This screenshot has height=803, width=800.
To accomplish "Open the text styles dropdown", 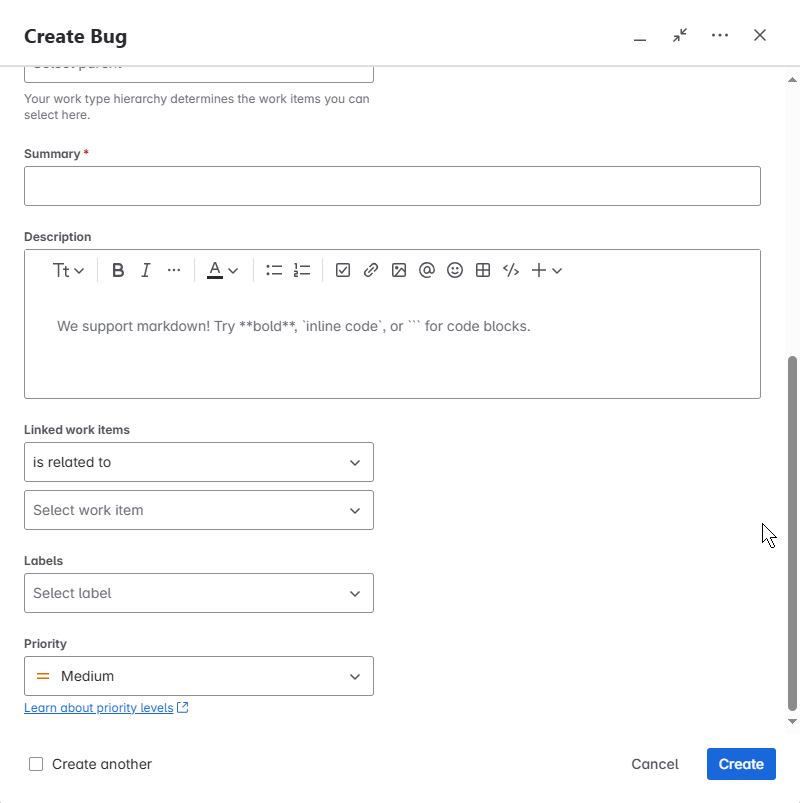I will coord(68,270).
